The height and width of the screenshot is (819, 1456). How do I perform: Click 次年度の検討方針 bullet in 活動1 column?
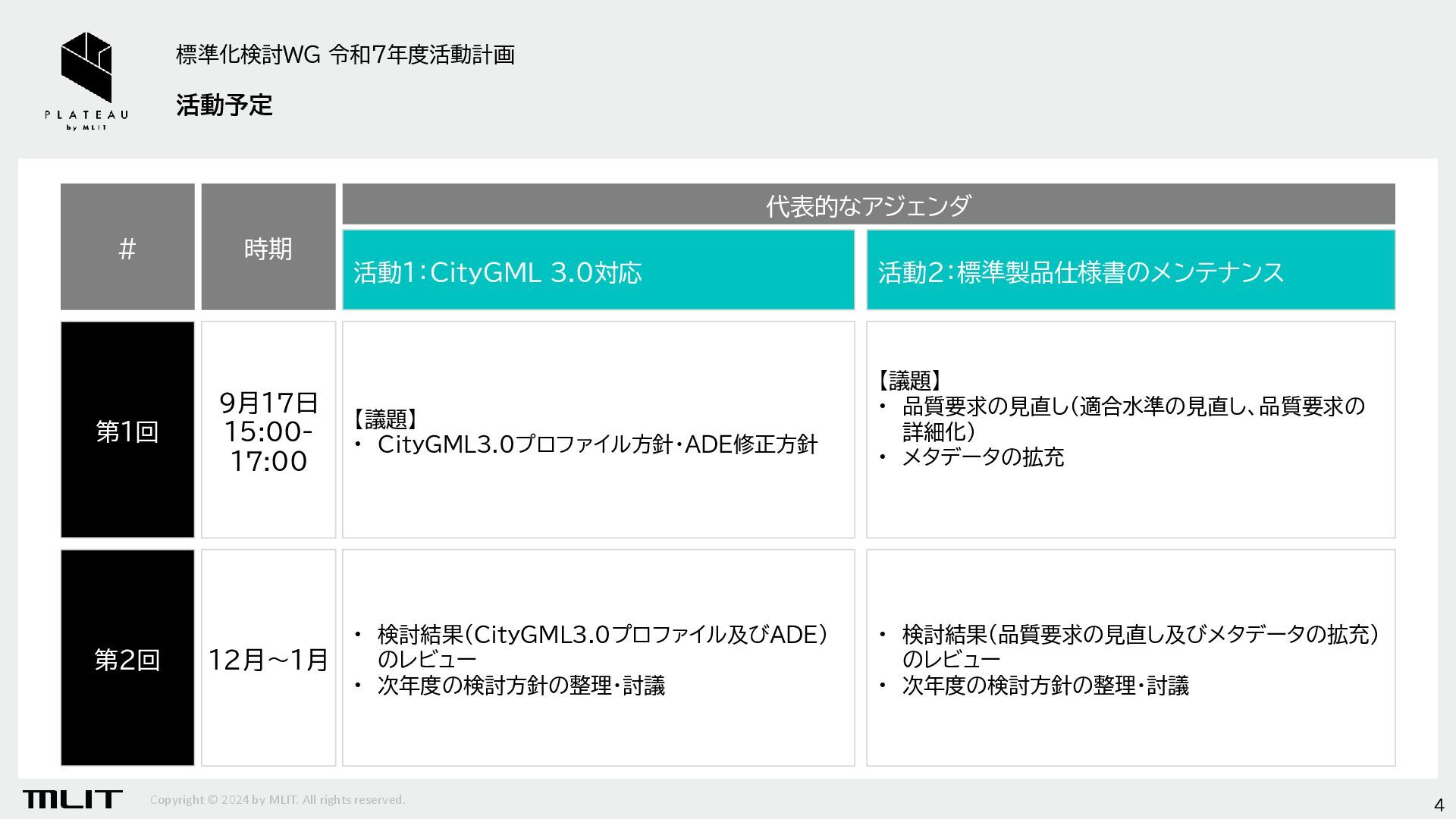coord(520,686)
